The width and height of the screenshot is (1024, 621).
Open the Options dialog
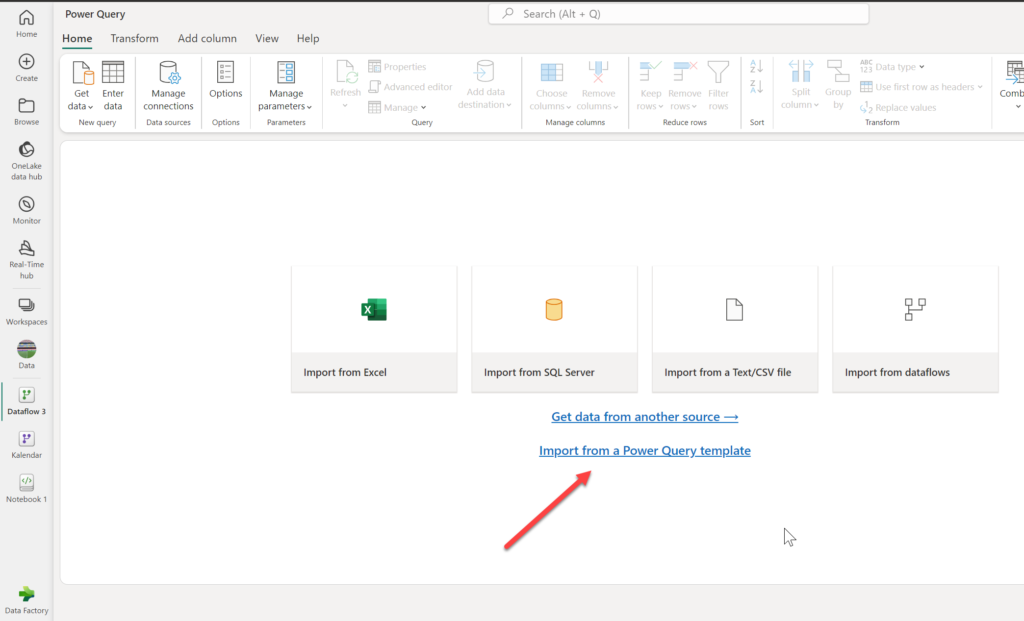(x=225, y=80)
